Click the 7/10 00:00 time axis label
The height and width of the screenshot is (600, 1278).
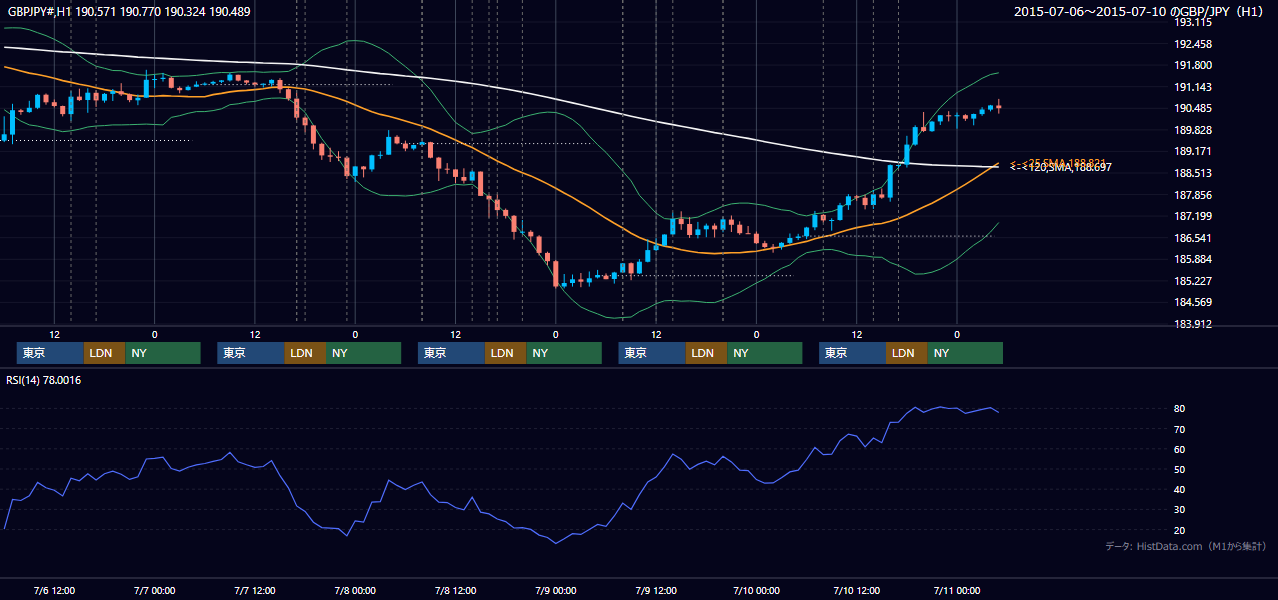[x=756, y=590]
